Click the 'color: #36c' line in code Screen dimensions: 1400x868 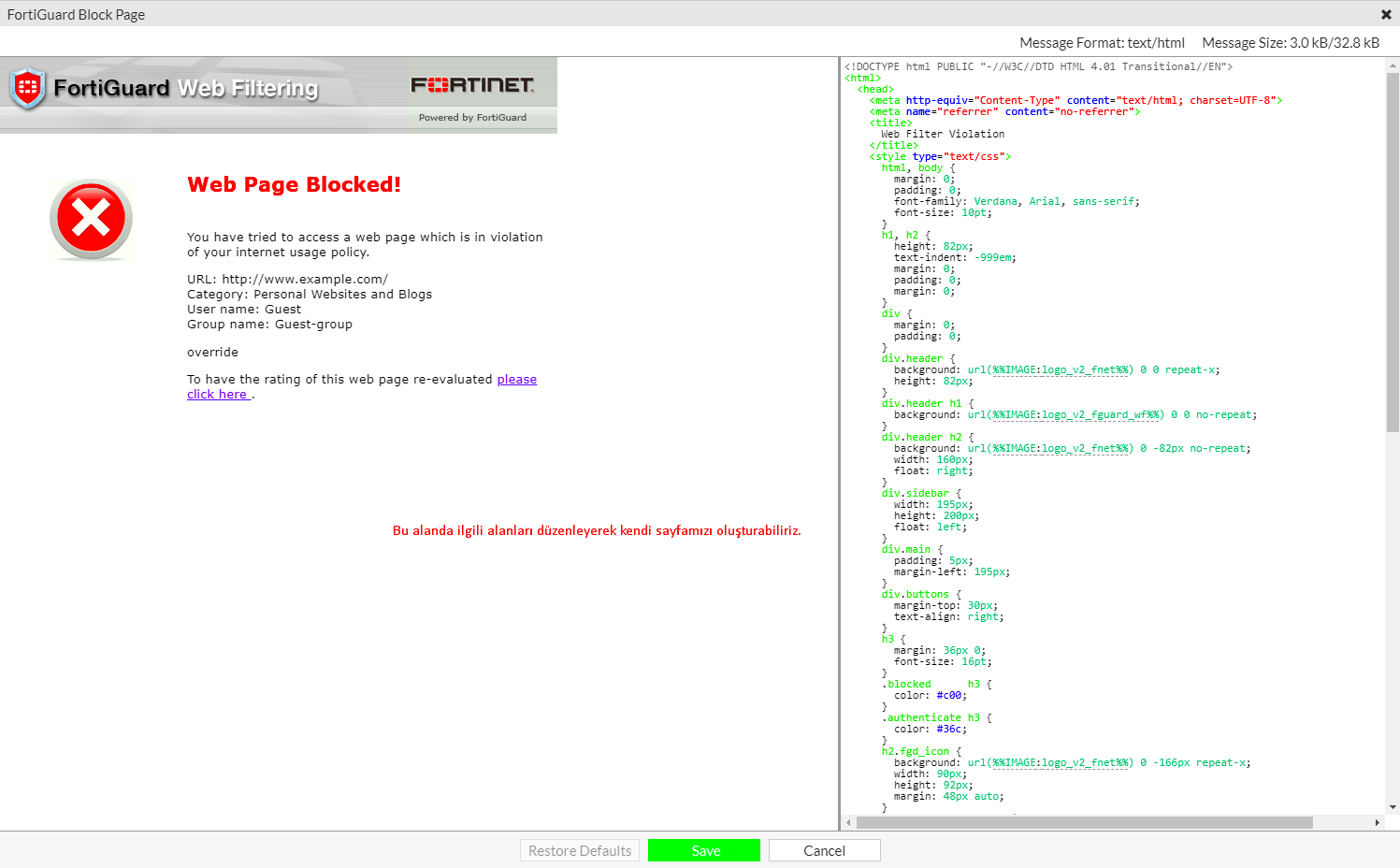(x=931, y=729)
